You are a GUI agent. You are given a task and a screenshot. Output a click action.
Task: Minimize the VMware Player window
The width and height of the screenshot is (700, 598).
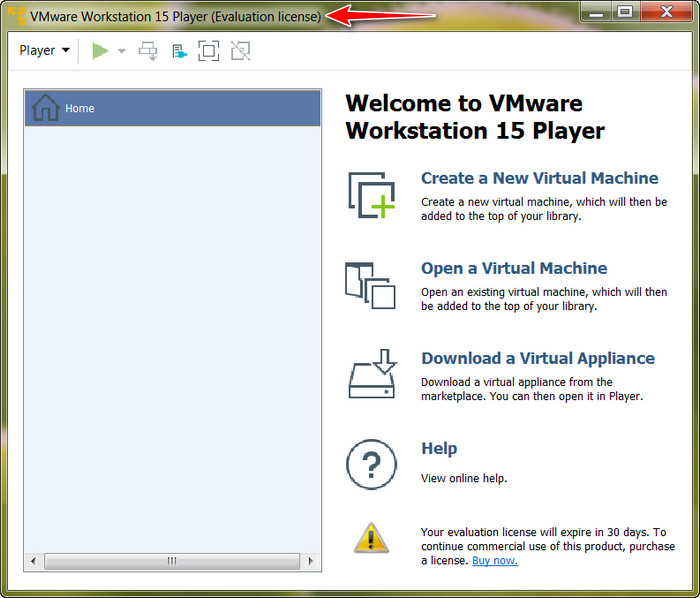coord(596,12)
